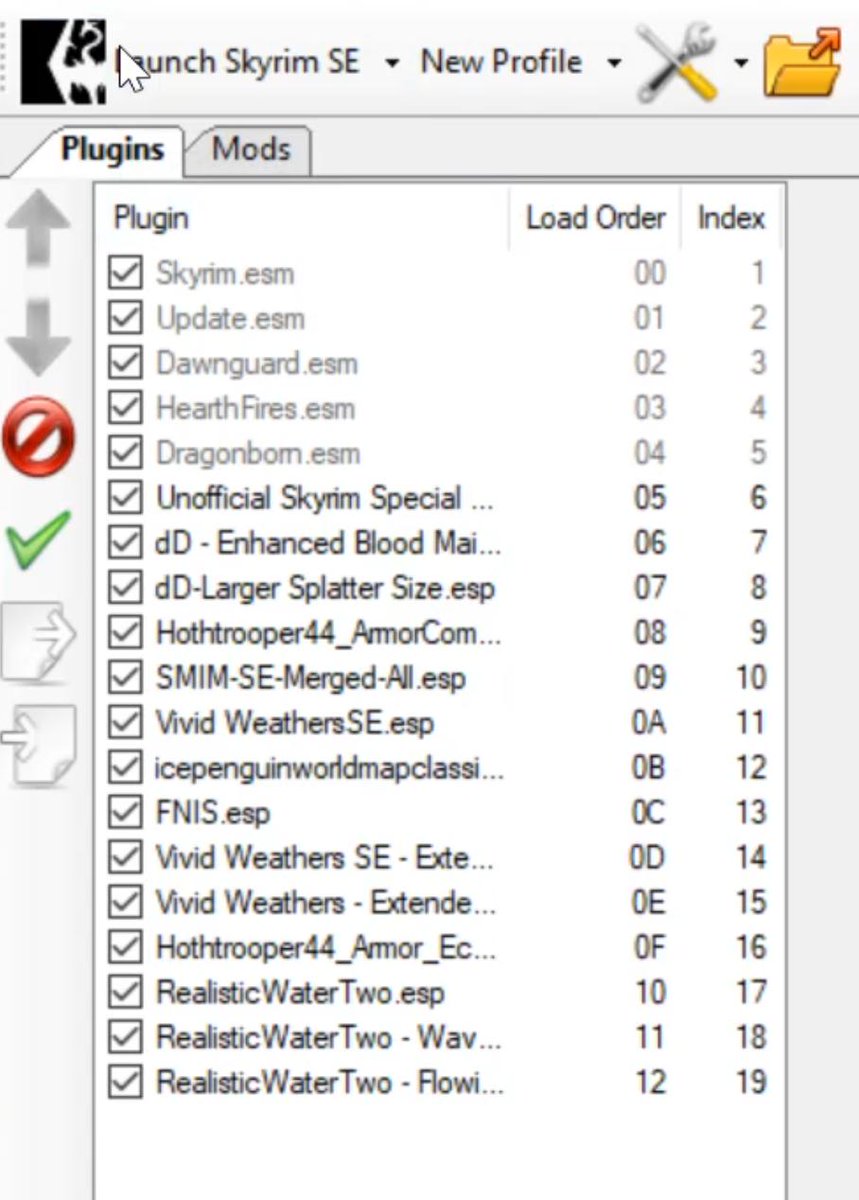The image size is (859, 1200).
Task: Select Vivid Weathers SE - Exte... row
Action: click(439, 858)
